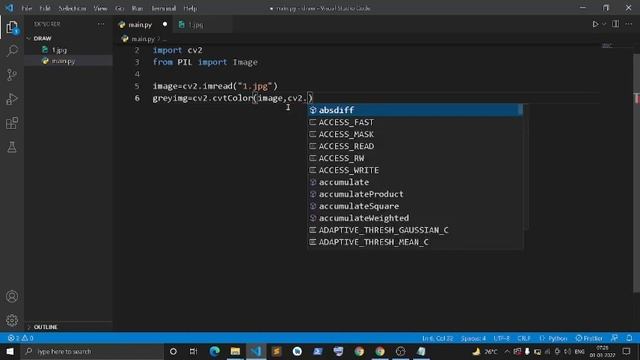Click the suggestion list scrollbar
The height and width of the screenshot is (360, 640).
pyautogui.click(x=520, y=109)
